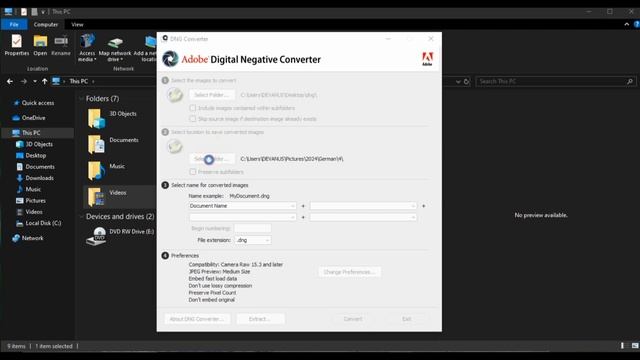Screen dimensions: 640x360
Task: Switch to large icons view in status bar
Action: pos(635,346)
